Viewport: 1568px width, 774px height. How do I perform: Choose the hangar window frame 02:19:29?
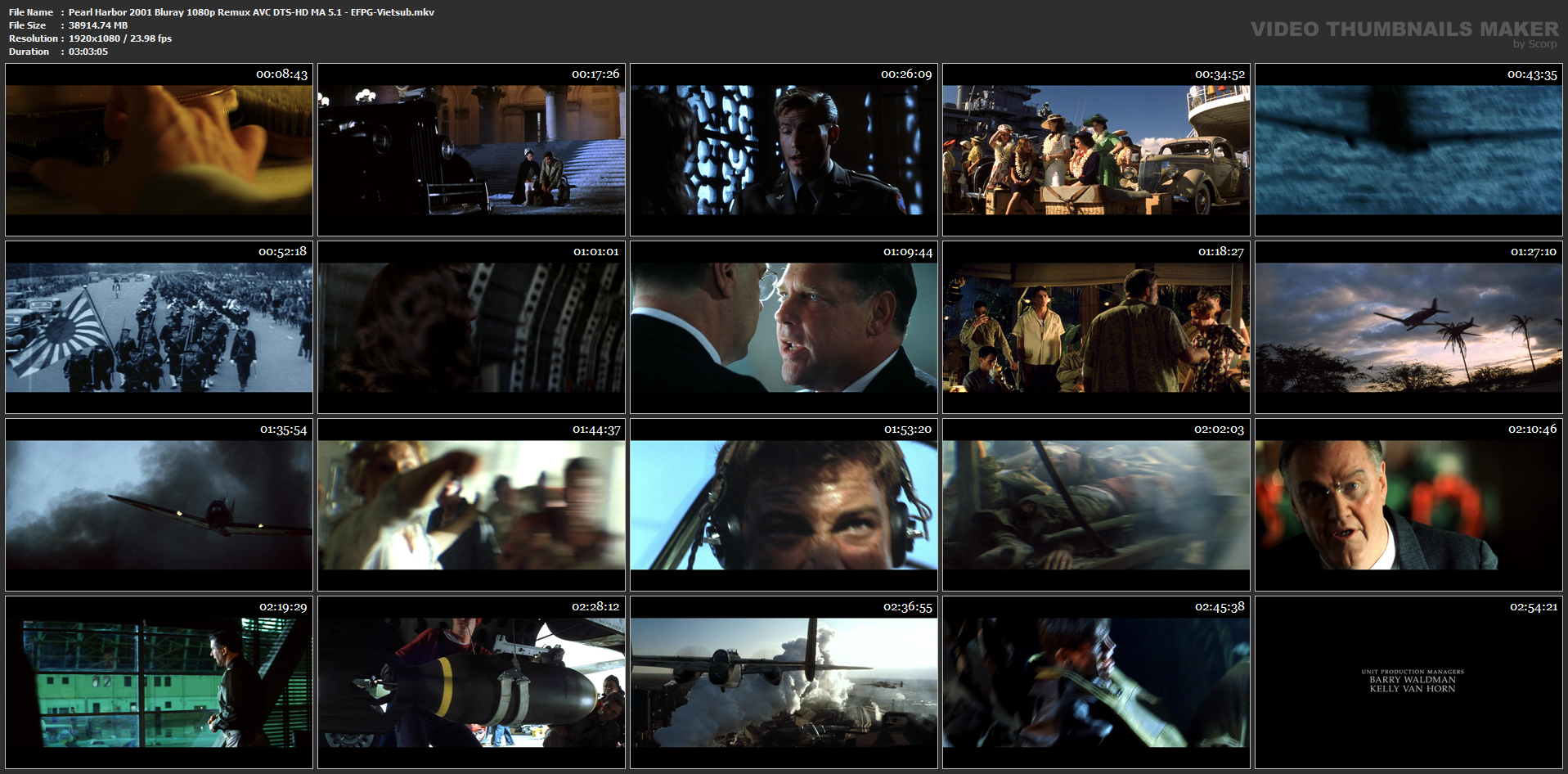159,682
